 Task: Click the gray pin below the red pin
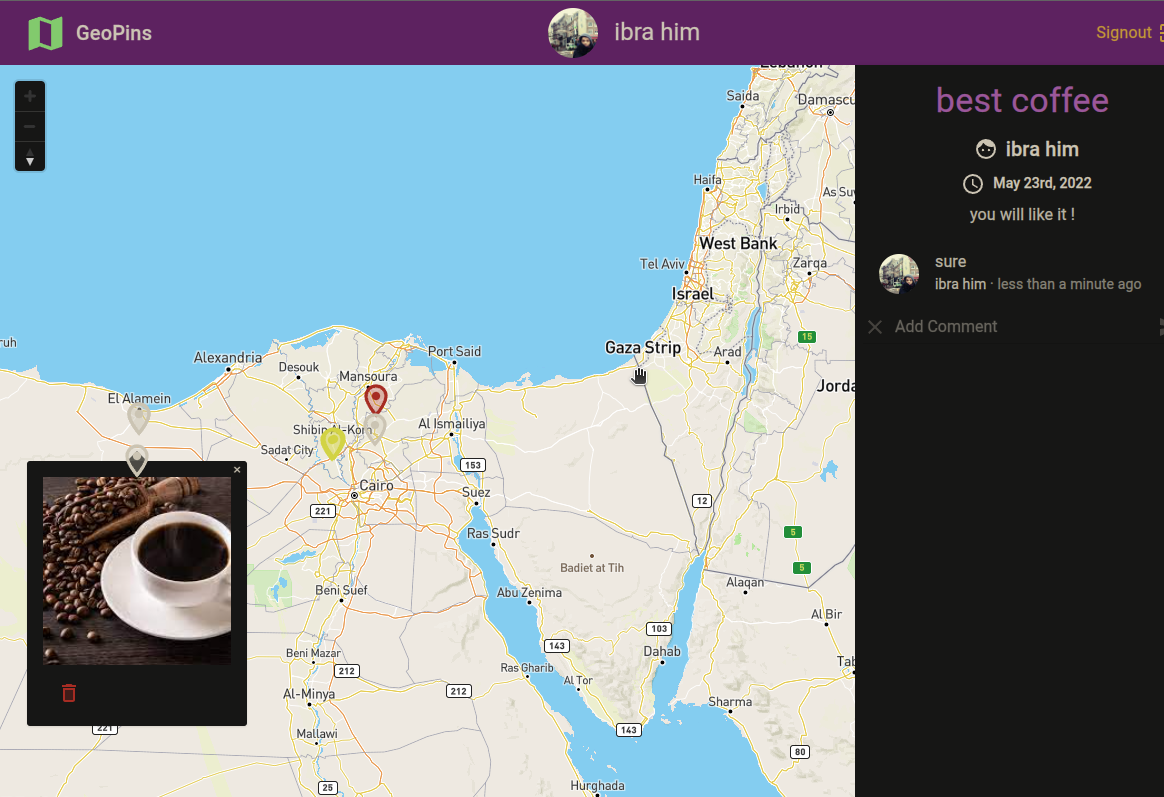pyautogui.click(x=375, y=429)
